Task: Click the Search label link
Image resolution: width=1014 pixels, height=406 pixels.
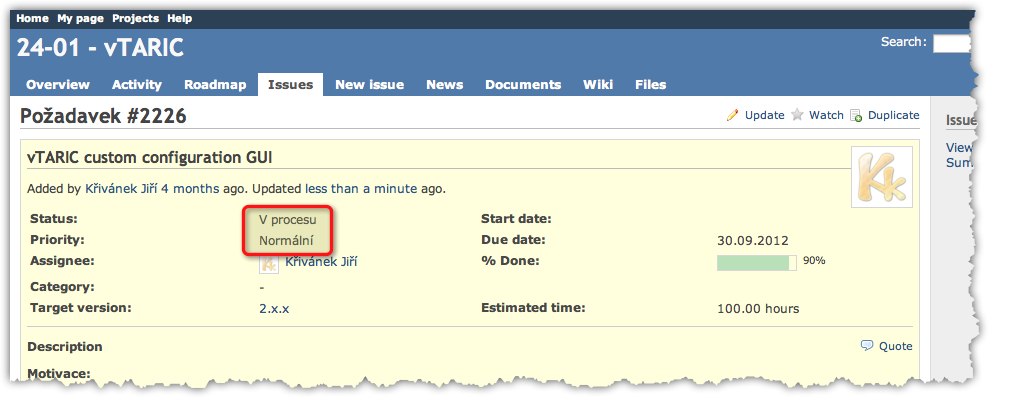Action: (x=903, y=42)
